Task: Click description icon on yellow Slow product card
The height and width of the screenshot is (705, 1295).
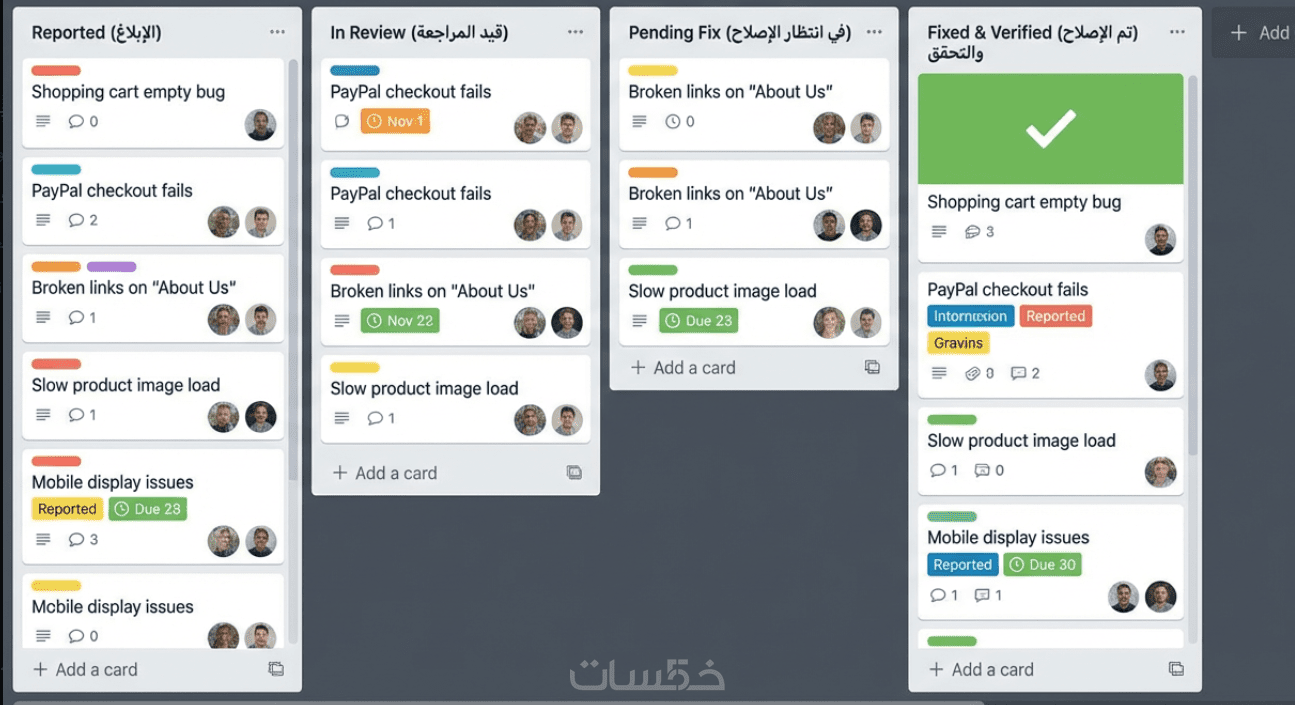Action: 342,418
